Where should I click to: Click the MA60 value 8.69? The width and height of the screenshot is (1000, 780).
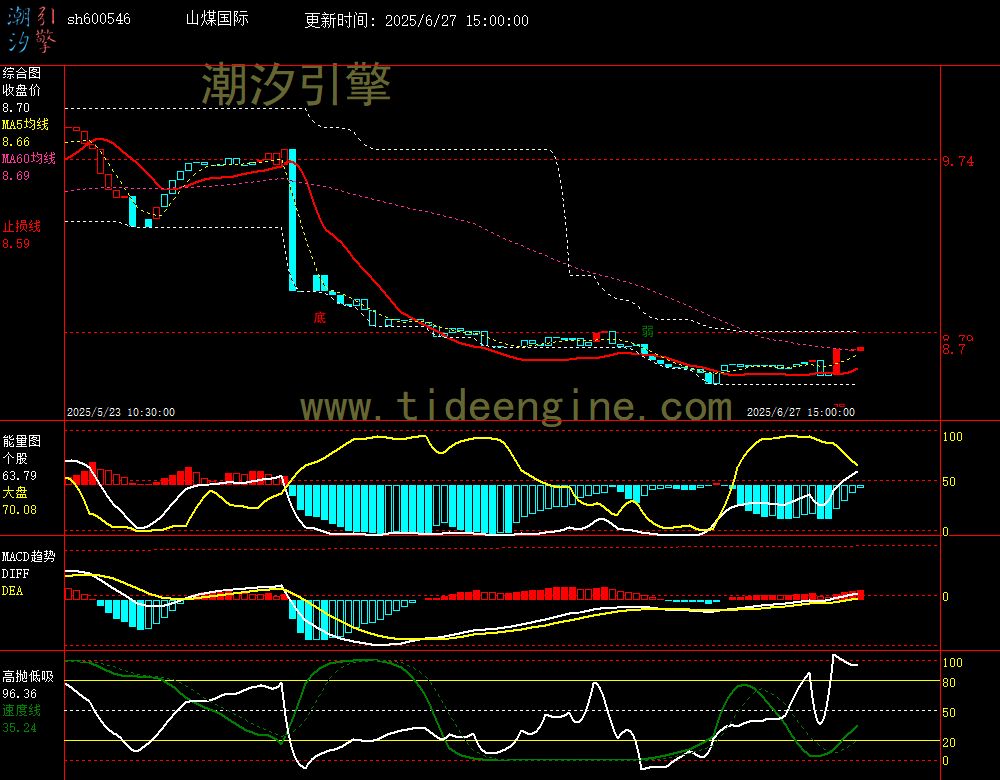pos(16,175)
